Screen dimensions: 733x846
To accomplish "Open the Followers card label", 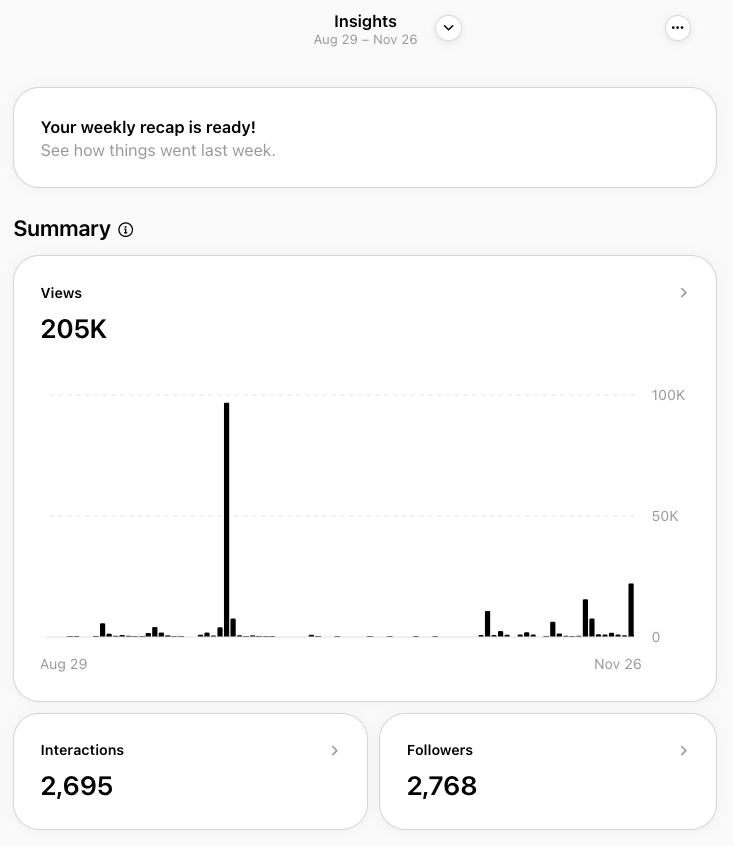I will [x=440, y=750].
